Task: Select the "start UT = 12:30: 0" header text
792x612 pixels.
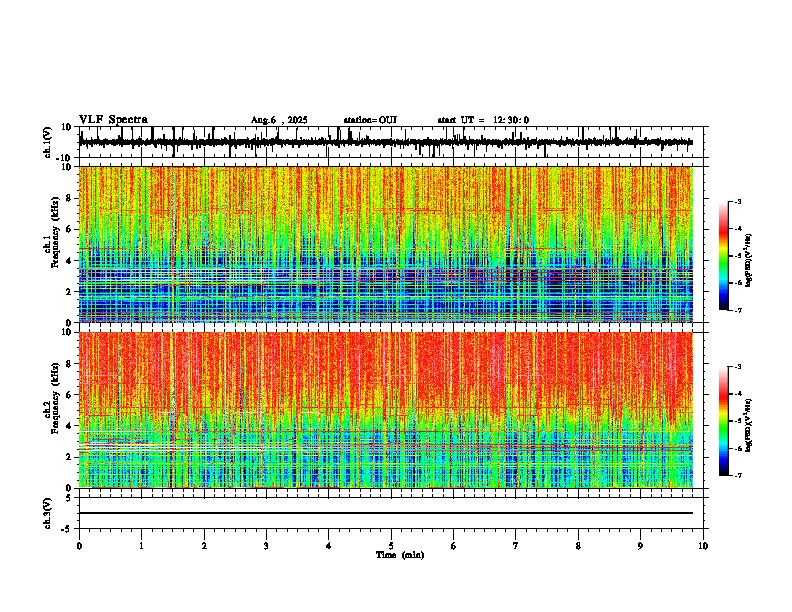Action: click(x=483, y=120)
